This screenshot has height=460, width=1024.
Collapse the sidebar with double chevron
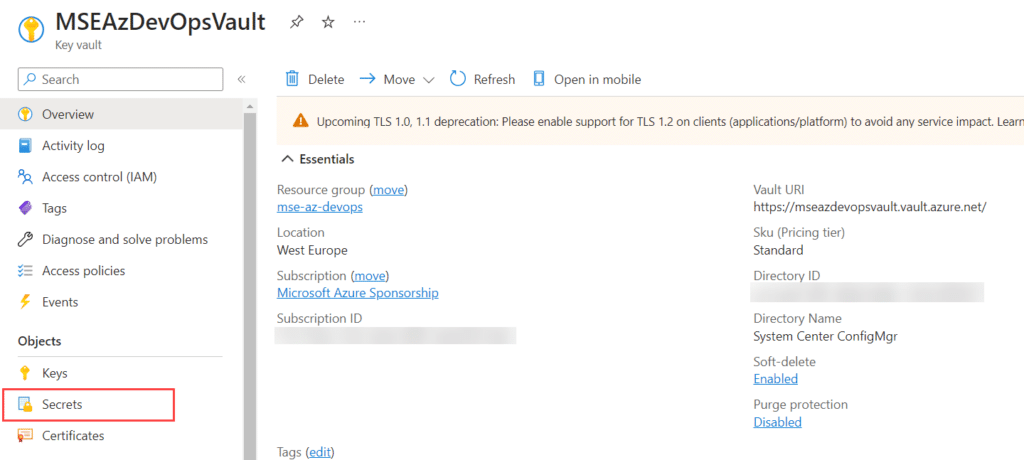[x=241, y=79]
